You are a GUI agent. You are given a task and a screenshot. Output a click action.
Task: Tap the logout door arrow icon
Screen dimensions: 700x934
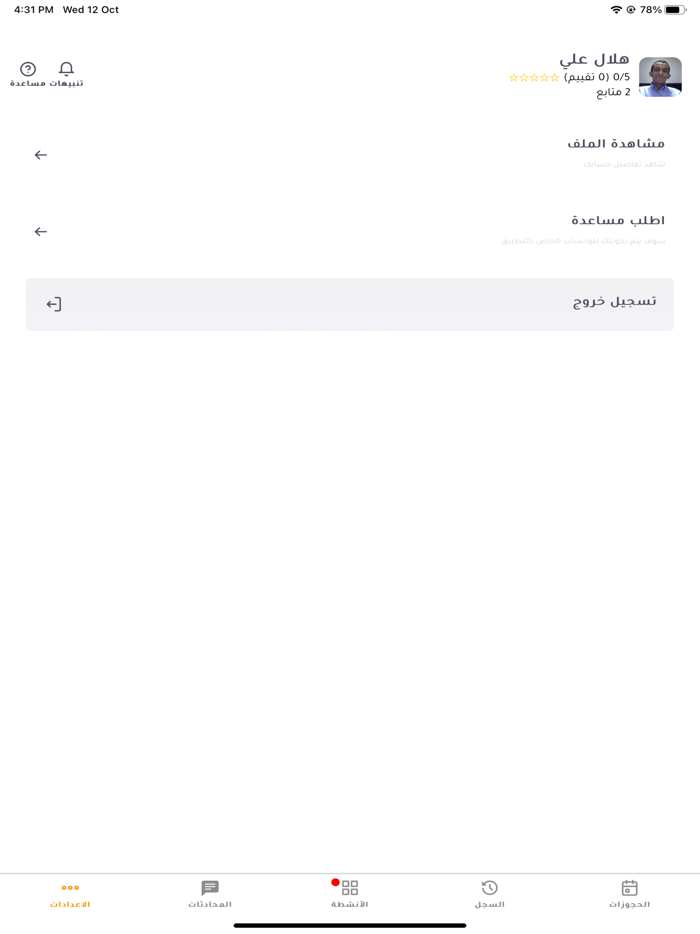54,304
